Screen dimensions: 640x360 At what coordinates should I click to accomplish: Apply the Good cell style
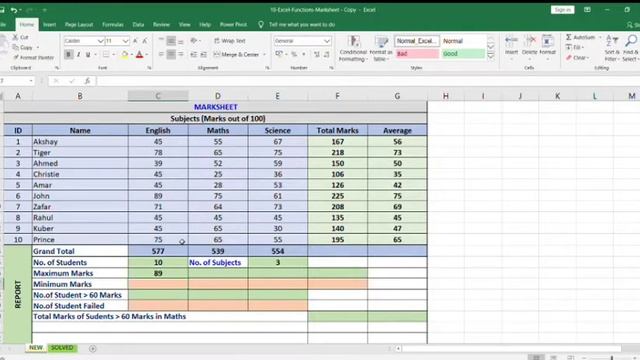pos(463,53)
